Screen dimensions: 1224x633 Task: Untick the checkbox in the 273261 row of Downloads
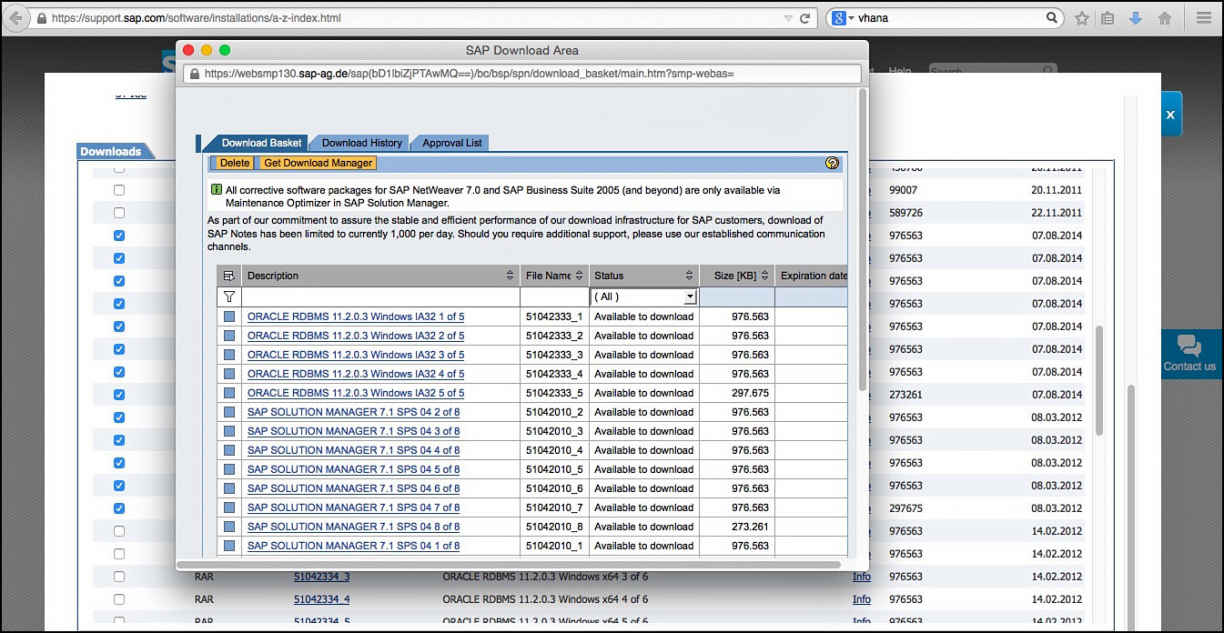point(119,395)
